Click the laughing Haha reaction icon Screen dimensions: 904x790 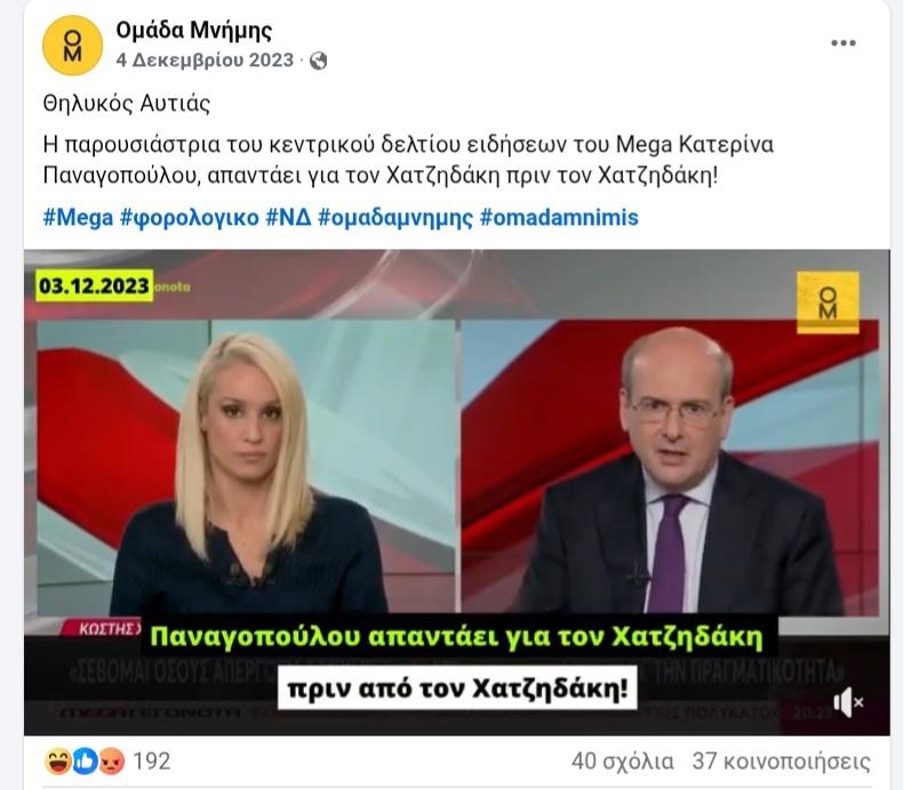tap(57, 761)
